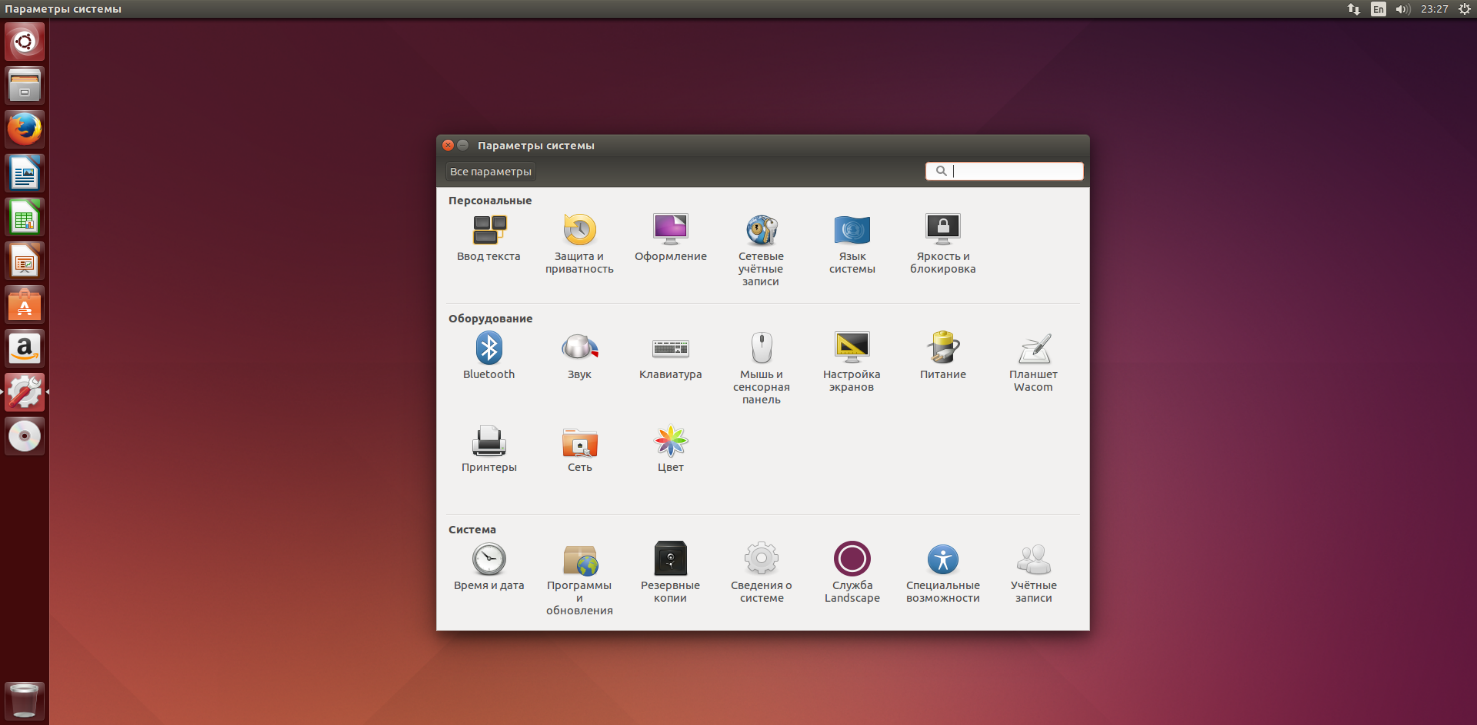Open Программы и обновления

pyautogui.click(x=579, y=580)
